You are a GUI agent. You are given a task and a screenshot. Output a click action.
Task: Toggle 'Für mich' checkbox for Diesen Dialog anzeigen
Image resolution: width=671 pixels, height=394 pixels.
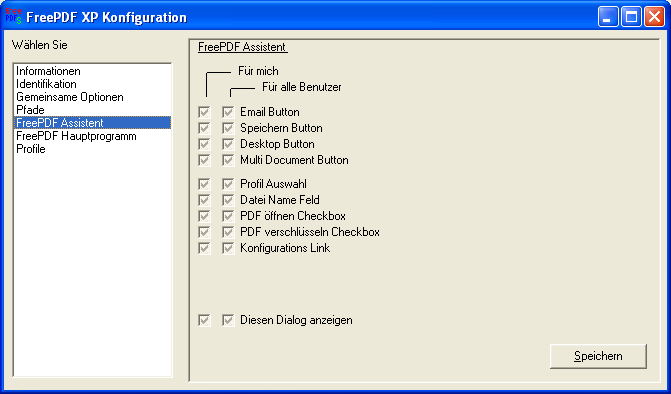(x=205, y=320)
